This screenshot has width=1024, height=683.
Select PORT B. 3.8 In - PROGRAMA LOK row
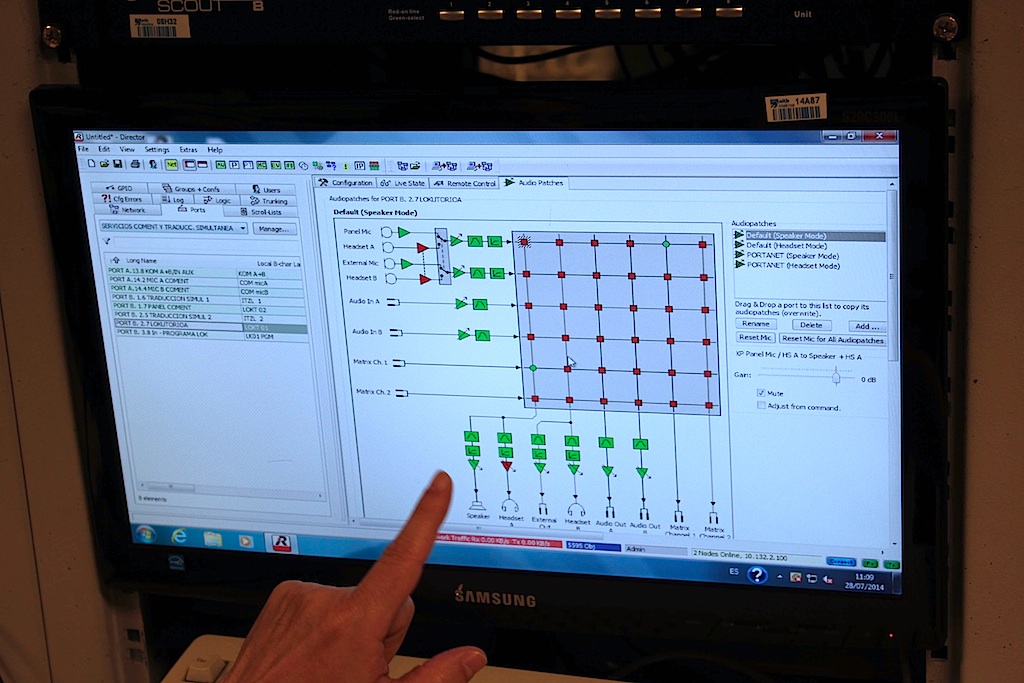click(212, 334)
